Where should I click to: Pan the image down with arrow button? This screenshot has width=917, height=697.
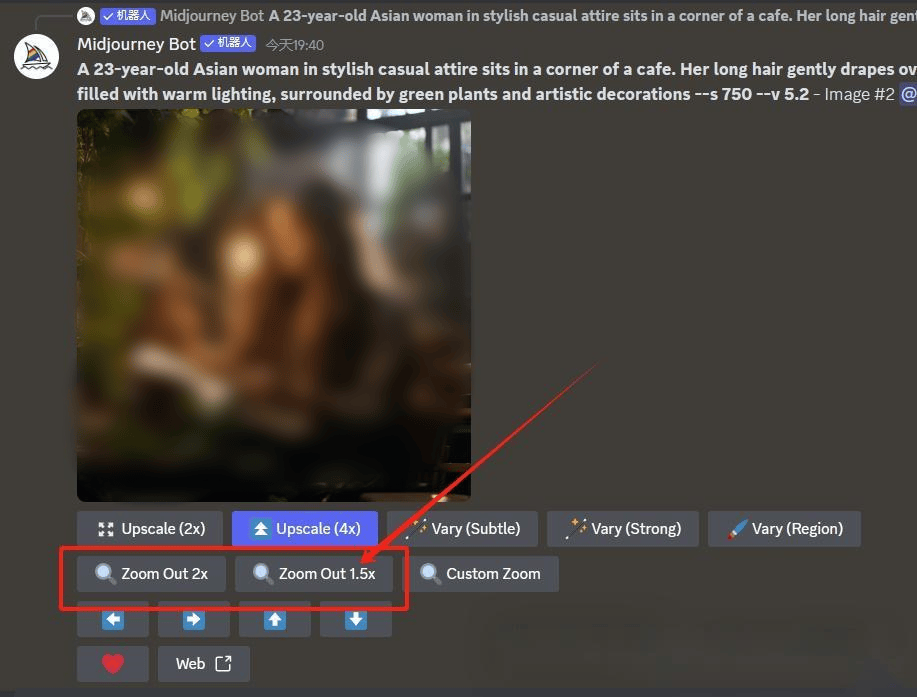(356, 619)
